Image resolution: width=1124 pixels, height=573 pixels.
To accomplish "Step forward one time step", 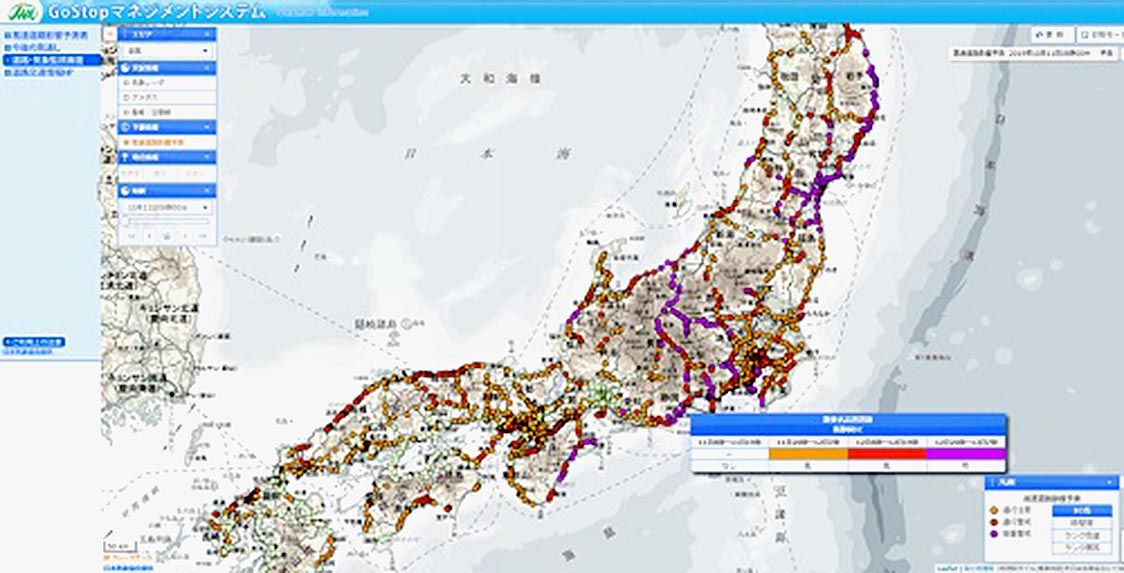I will pos(186,236).
